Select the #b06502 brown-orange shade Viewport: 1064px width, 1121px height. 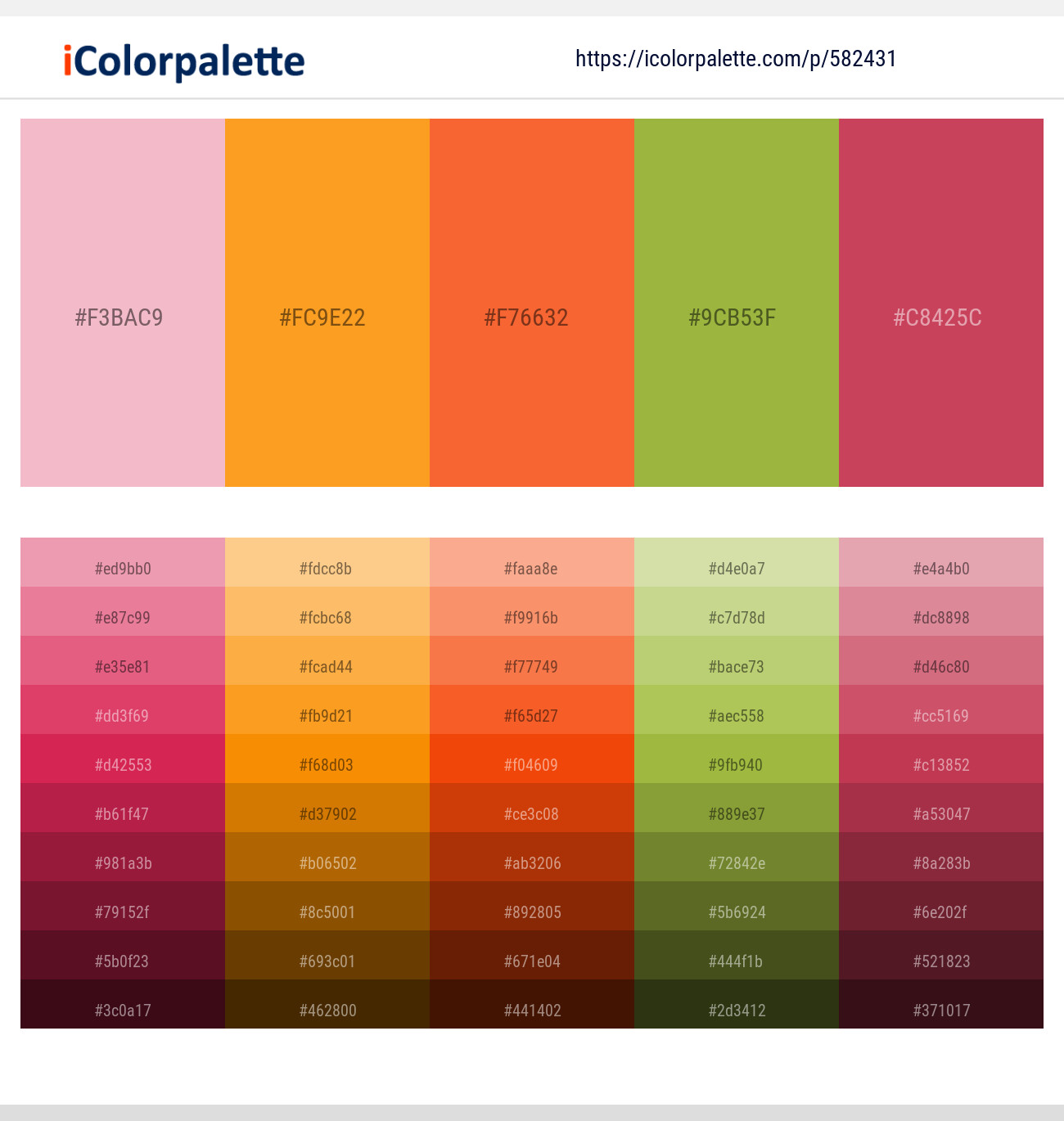click(327, 858)
